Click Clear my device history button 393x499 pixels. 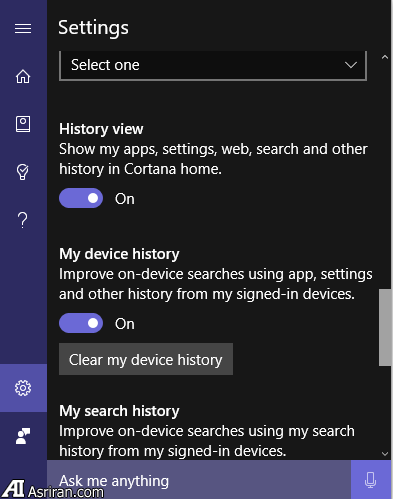146,359
